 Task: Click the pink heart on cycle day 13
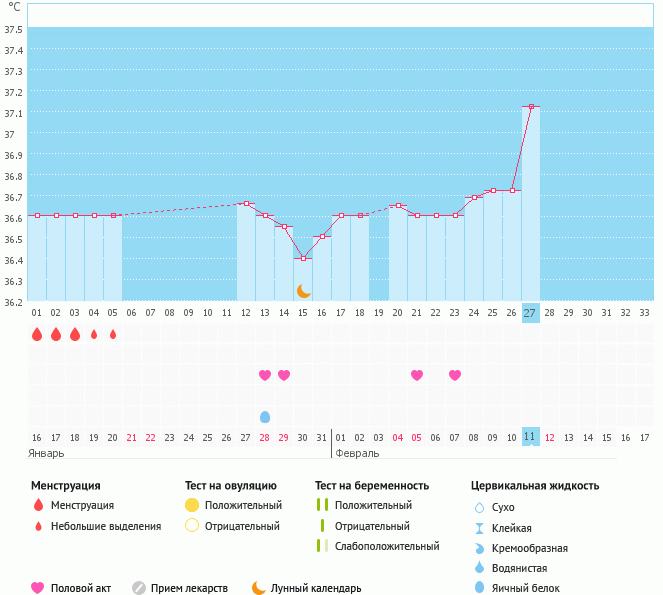[x=265, y=375]
